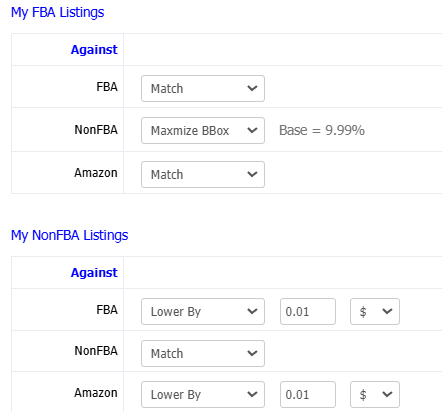The height and width of the screenshot is (412, 442).
Task: Open the Lower By dropdown in NonFBA Listings Amazon row
Action: (203, 394)
